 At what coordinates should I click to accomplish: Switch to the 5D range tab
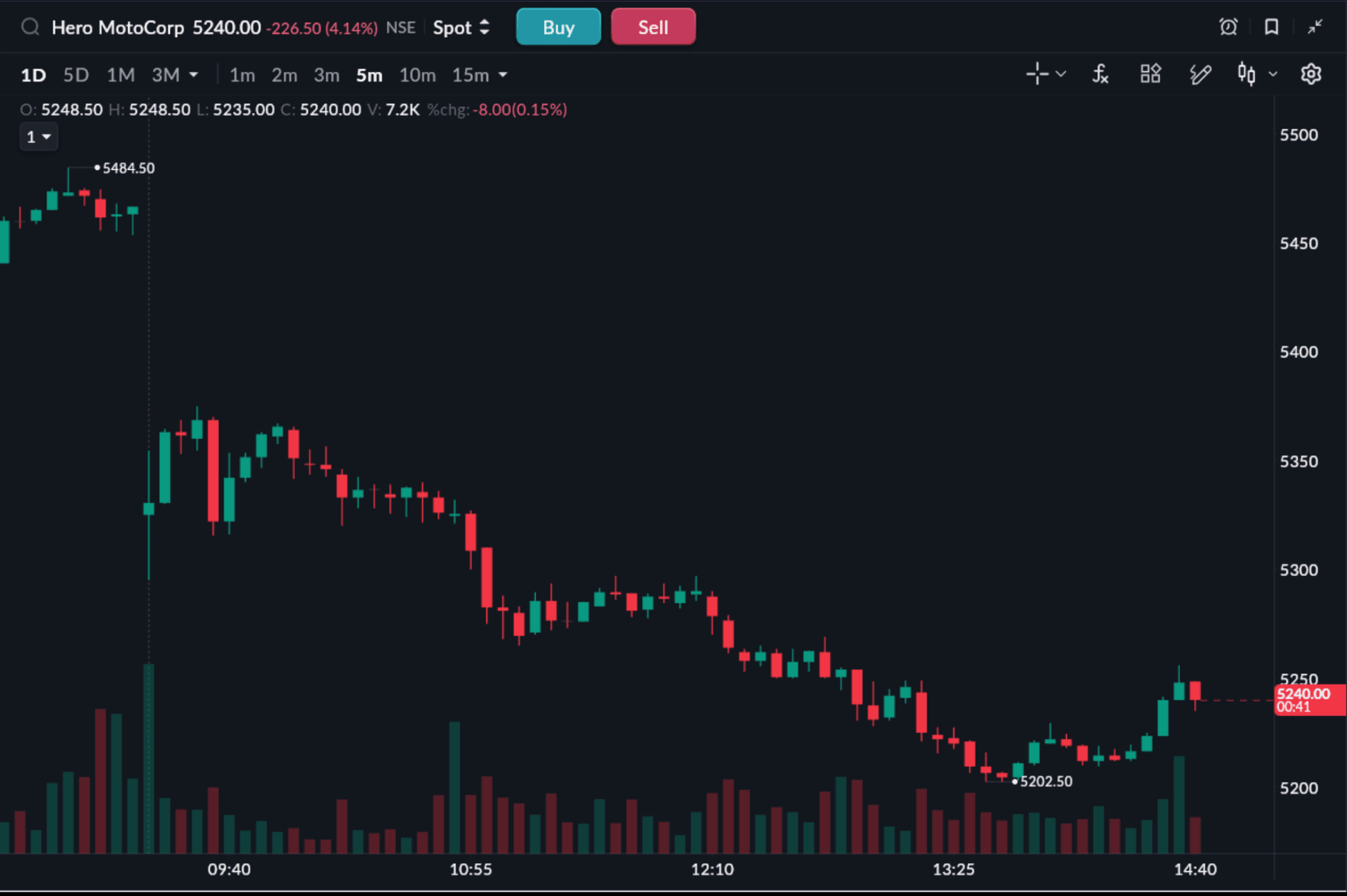[x=76, y=75]
